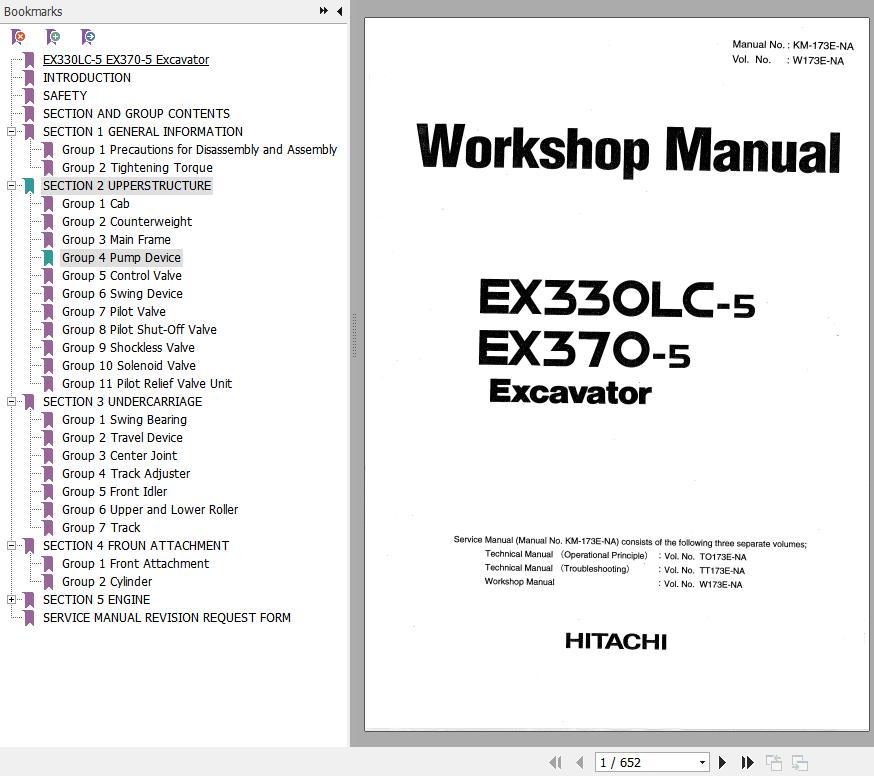Click the Workshop Manual title on the page
Viewport: 874px width, 776px height.
coord(628,150)
